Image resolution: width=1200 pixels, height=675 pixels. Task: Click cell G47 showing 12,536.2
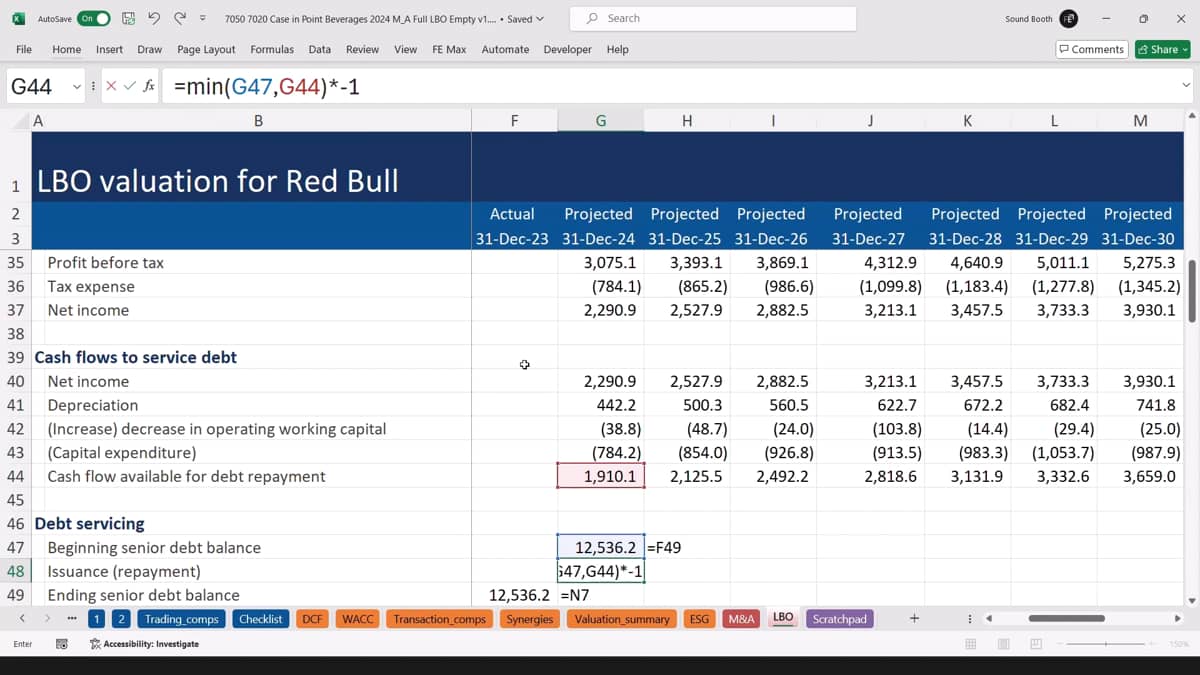[600, 547]
